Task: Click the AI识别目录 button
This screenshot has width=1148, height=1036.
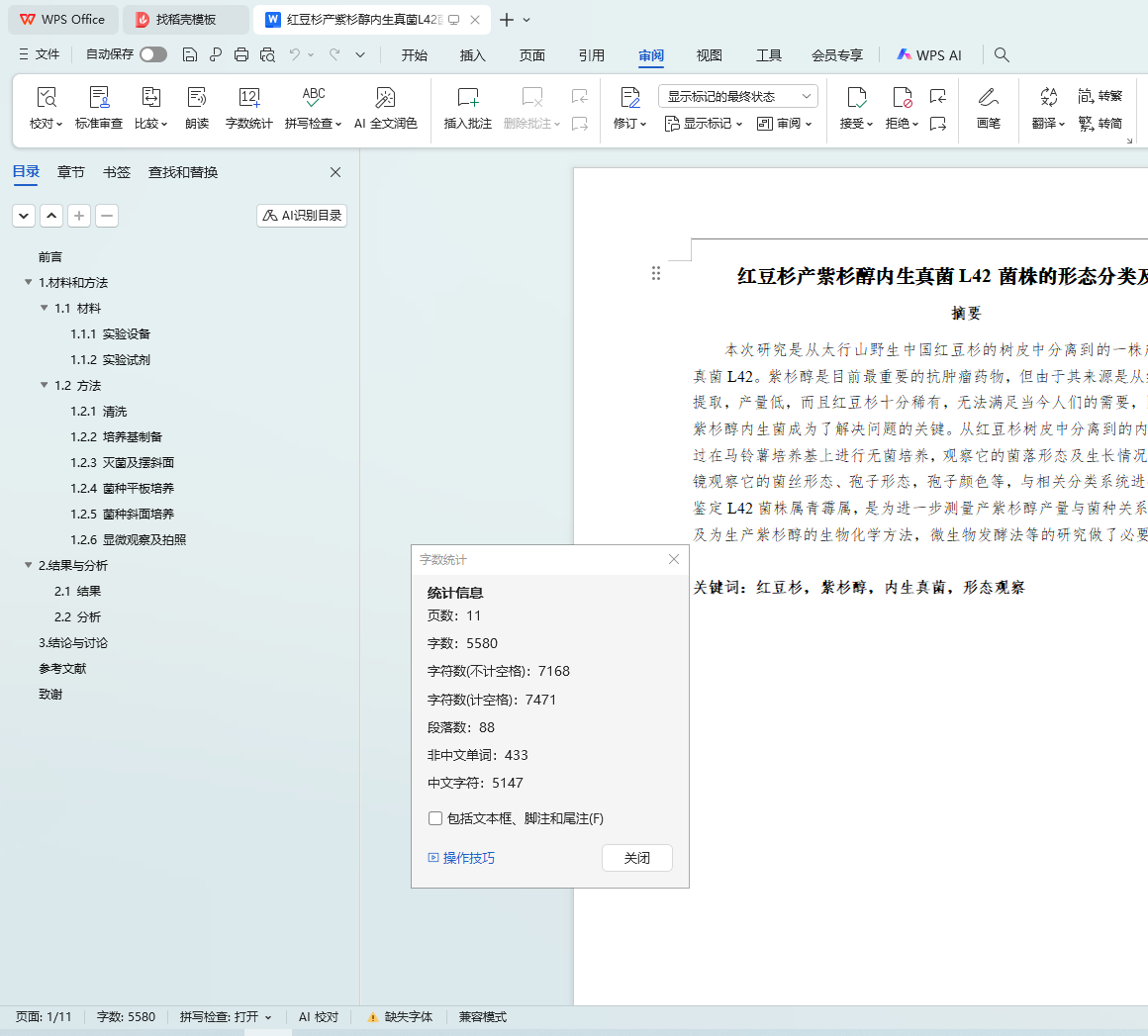Action: pyautogui.click(x=302, y=215)
